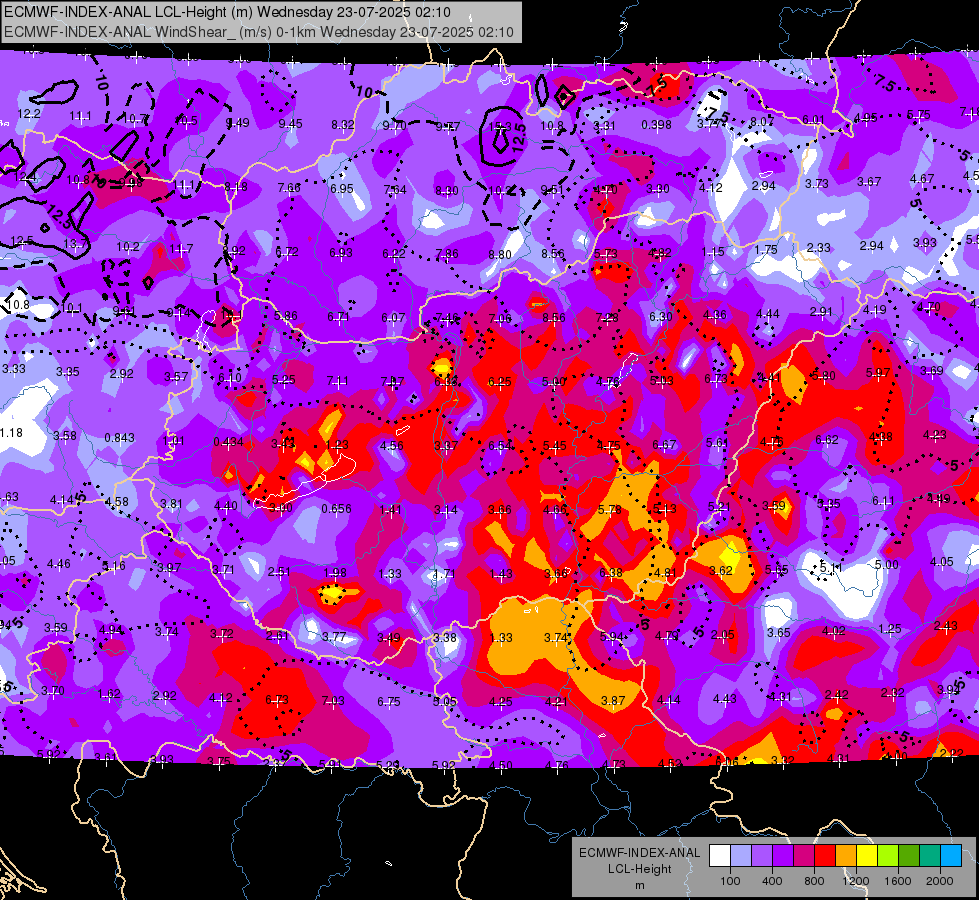Click the wind shear value 8.32
979x900 pixels.
tap(343, 125)
